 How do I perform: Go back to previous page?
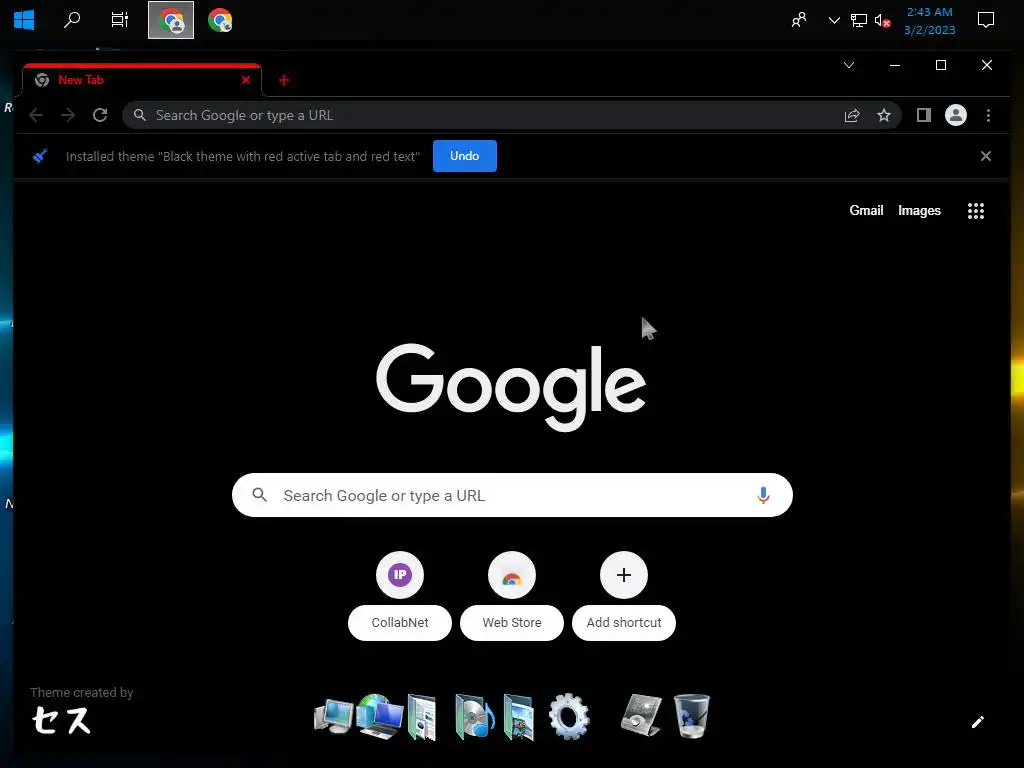[36, 116]
